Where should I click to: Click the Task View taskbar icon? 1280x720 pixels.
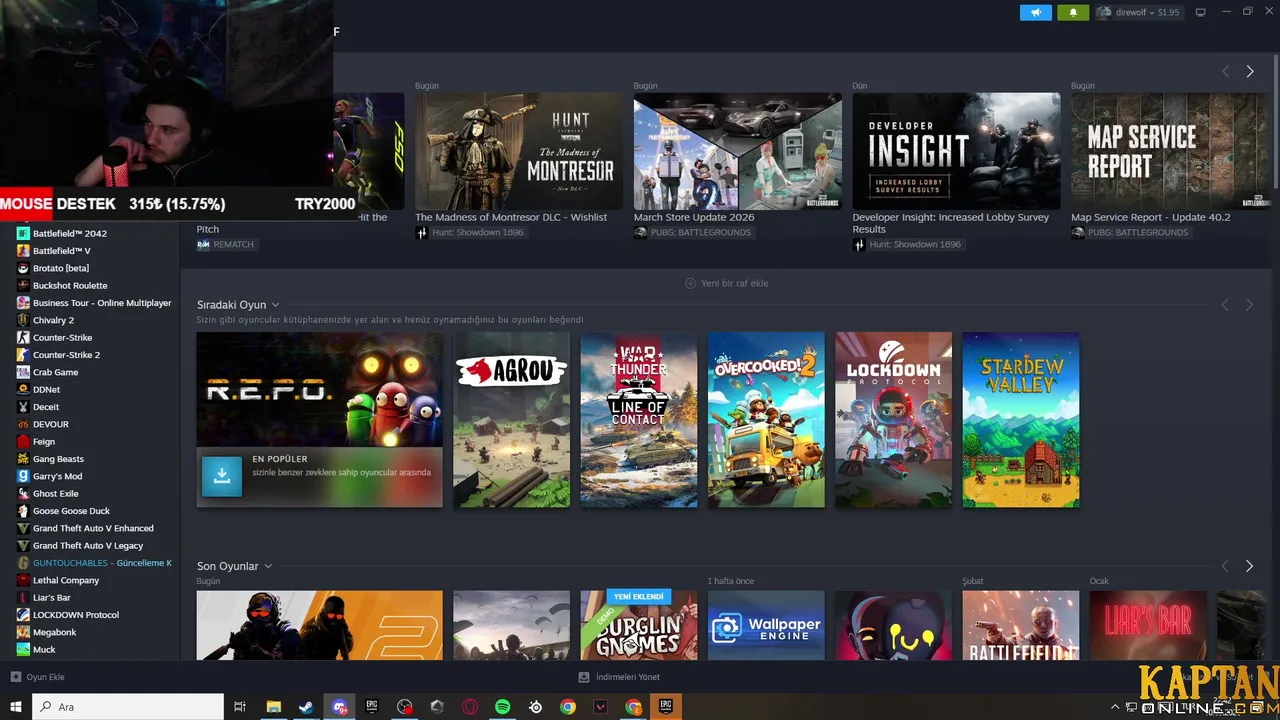pyautogui.click(x=240, y=707)
